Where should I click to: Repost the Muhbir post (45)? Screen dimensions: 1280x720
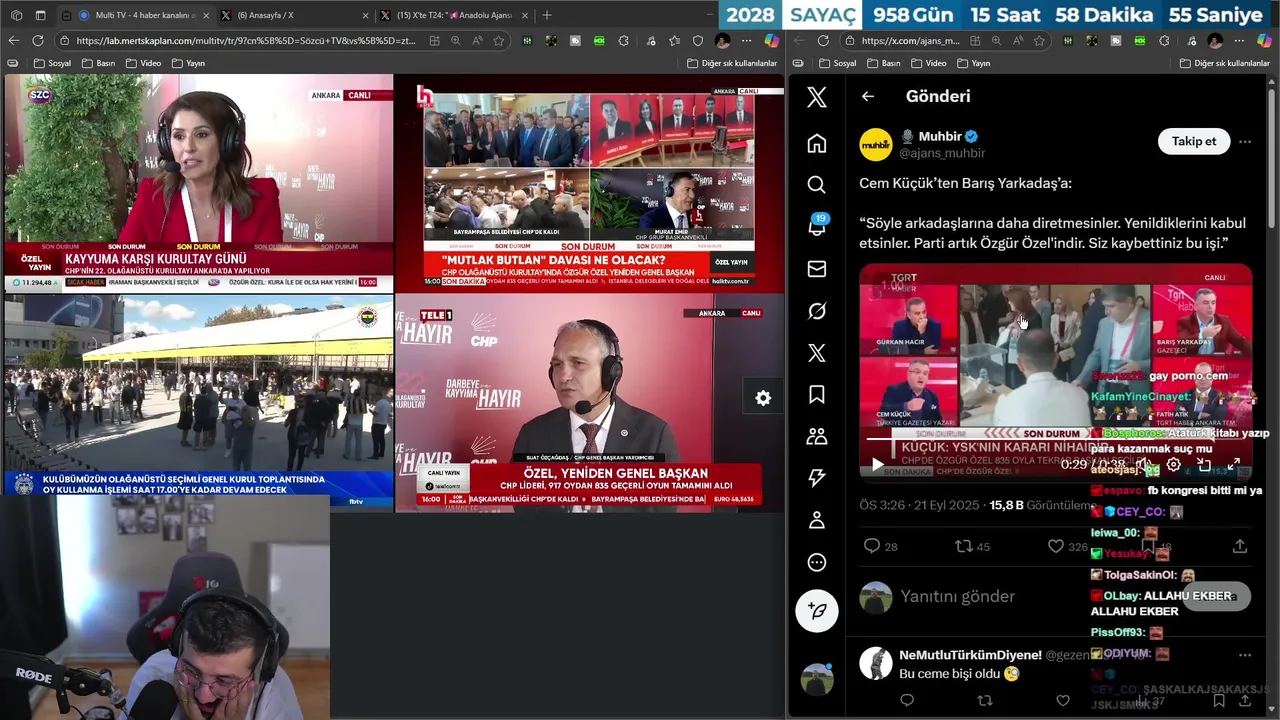coord(972,546)
